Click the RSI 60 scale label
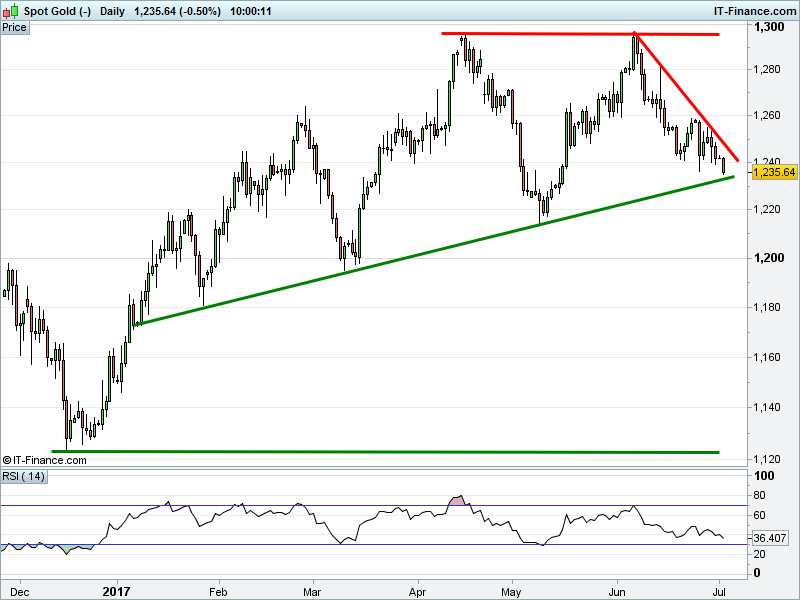 (759, 515)
